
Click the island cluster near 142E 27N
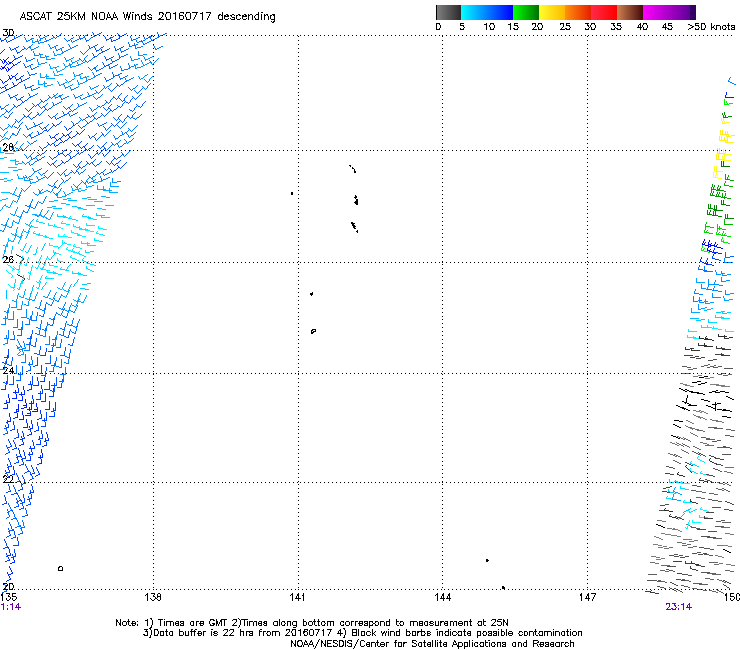coord(356,200)
